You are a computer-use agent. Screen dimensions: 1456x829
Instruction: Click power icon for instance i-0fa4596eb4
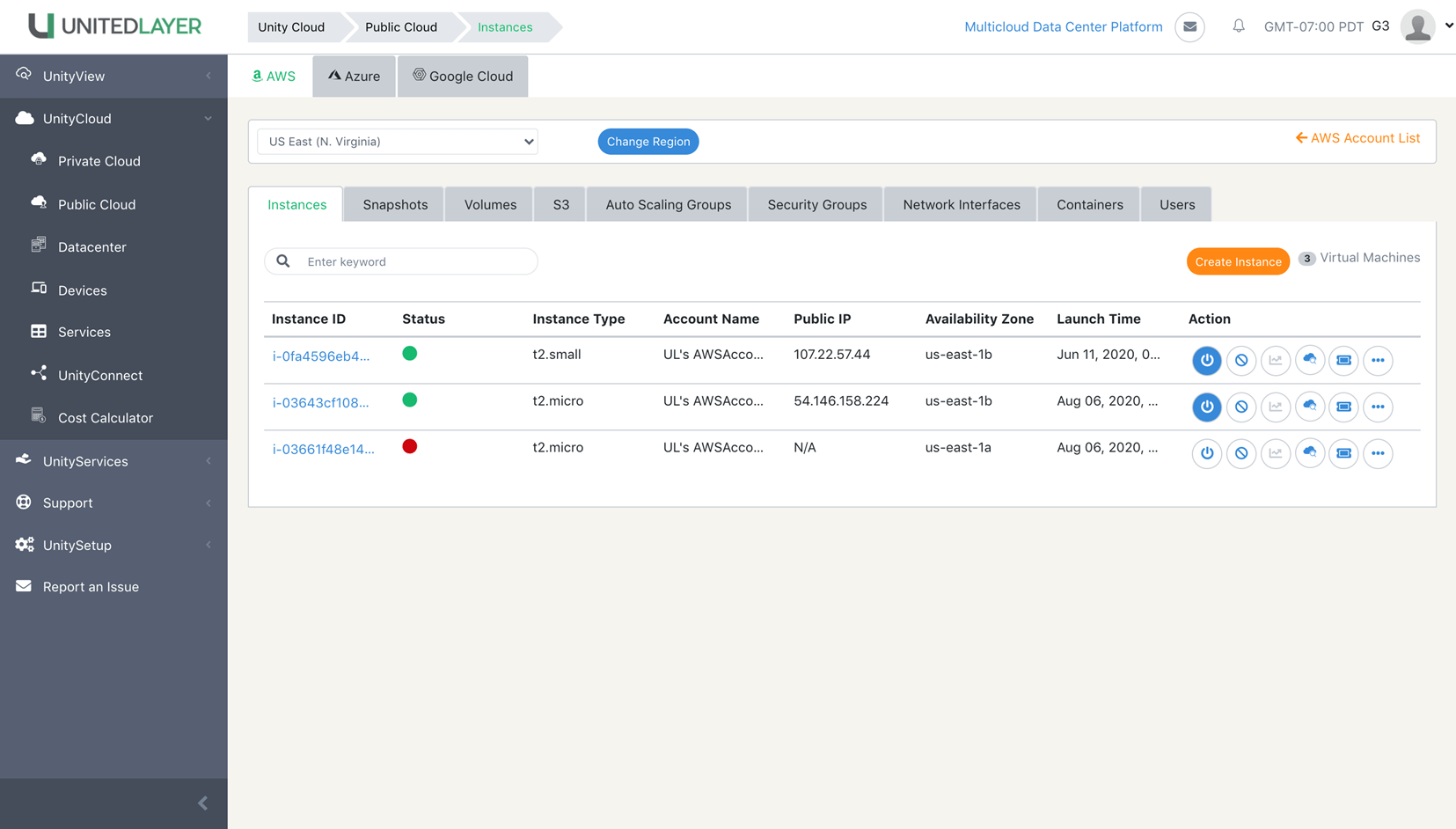[1206, 360]
